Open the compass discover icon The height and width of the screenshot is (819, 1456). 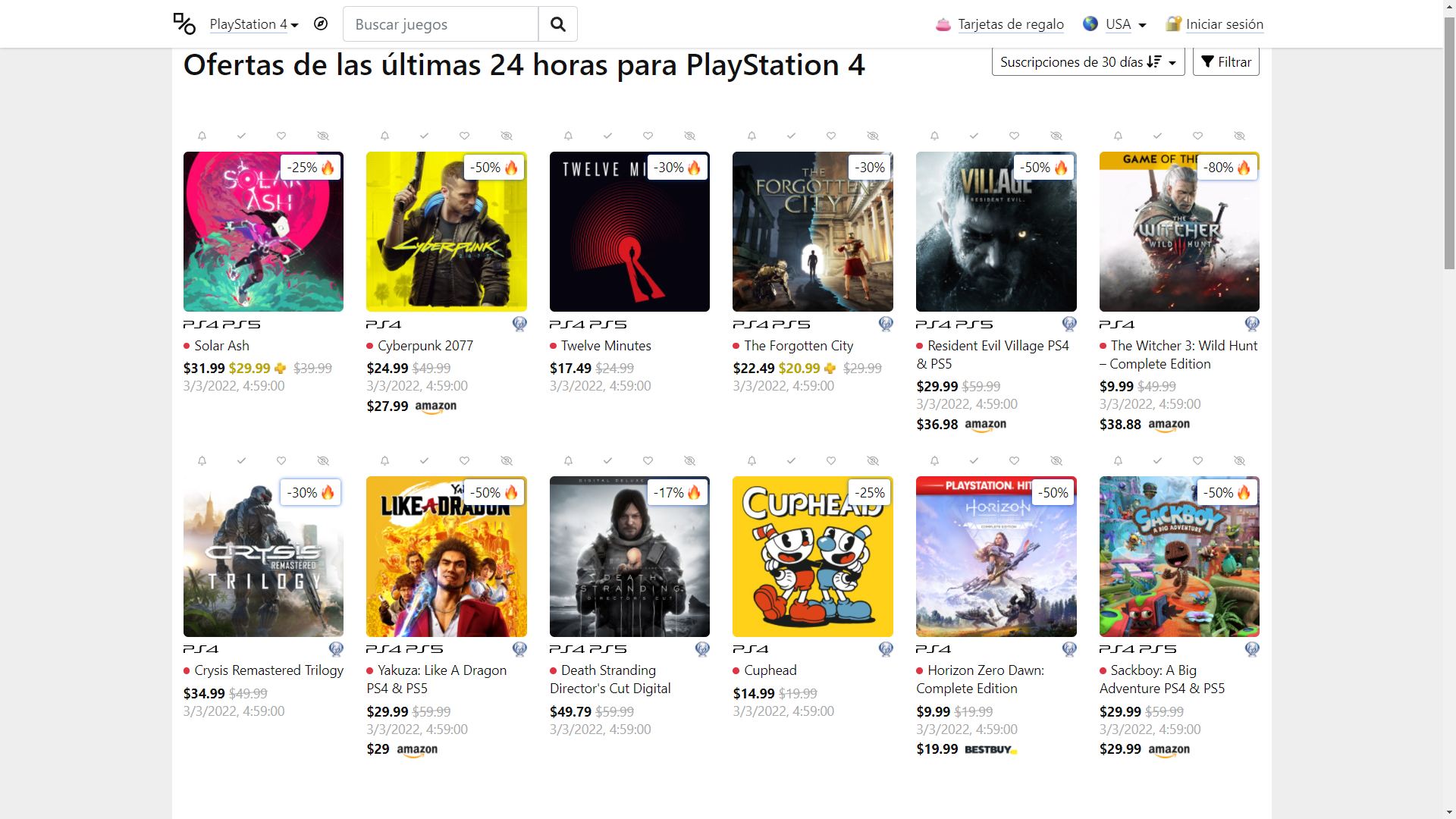pos(321,24)
